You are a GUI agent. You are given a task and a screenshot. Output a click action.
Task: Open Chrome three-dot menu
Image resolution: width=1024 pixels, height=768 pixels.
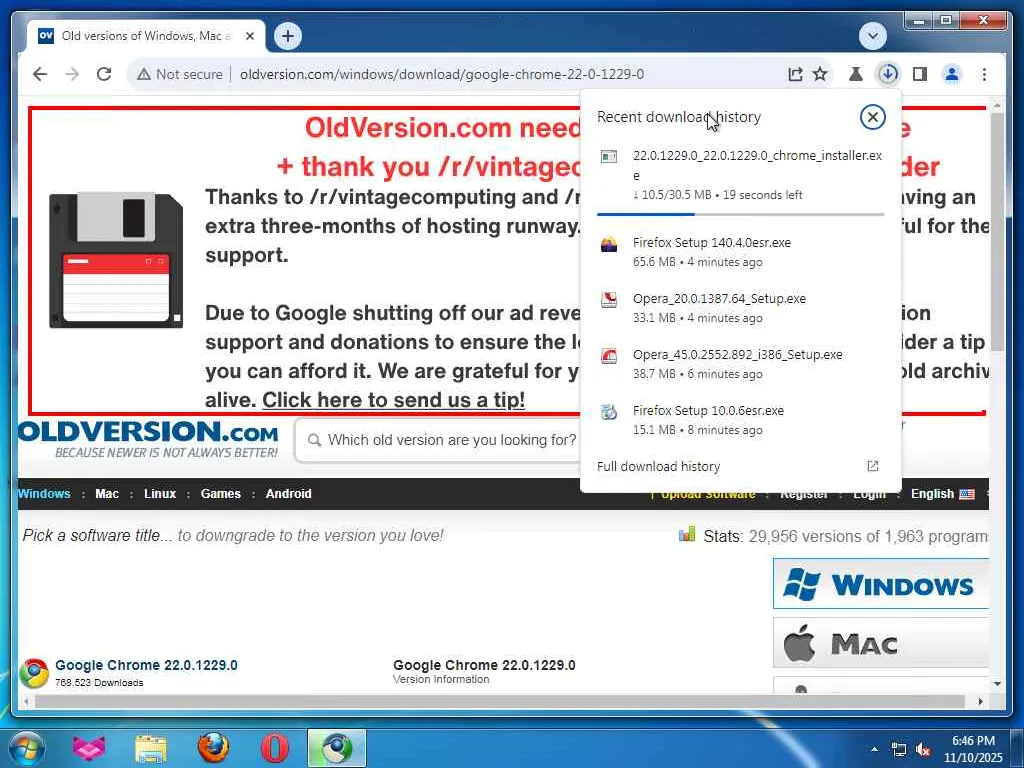pos(984,74)
